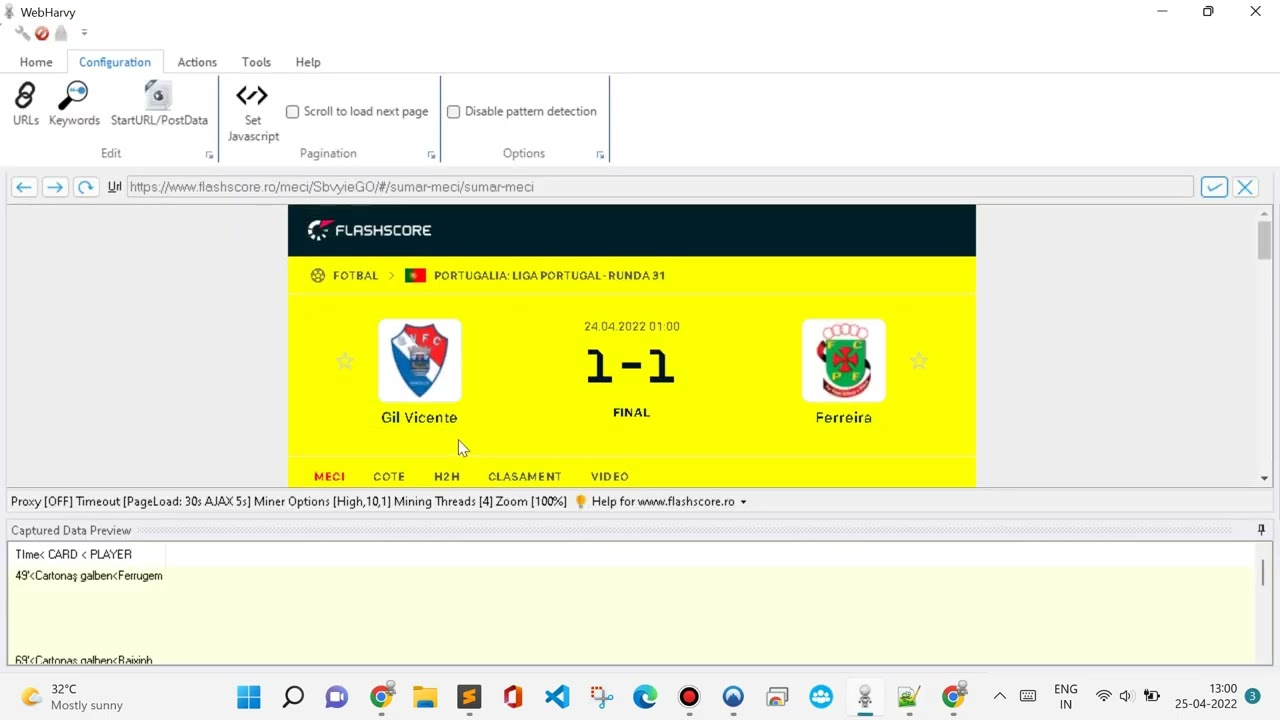The height and width of the screenshot is (720, 1280).
Task: Open Help for www.flashscore.ro dropdown arrow
Action: (743, 502)
